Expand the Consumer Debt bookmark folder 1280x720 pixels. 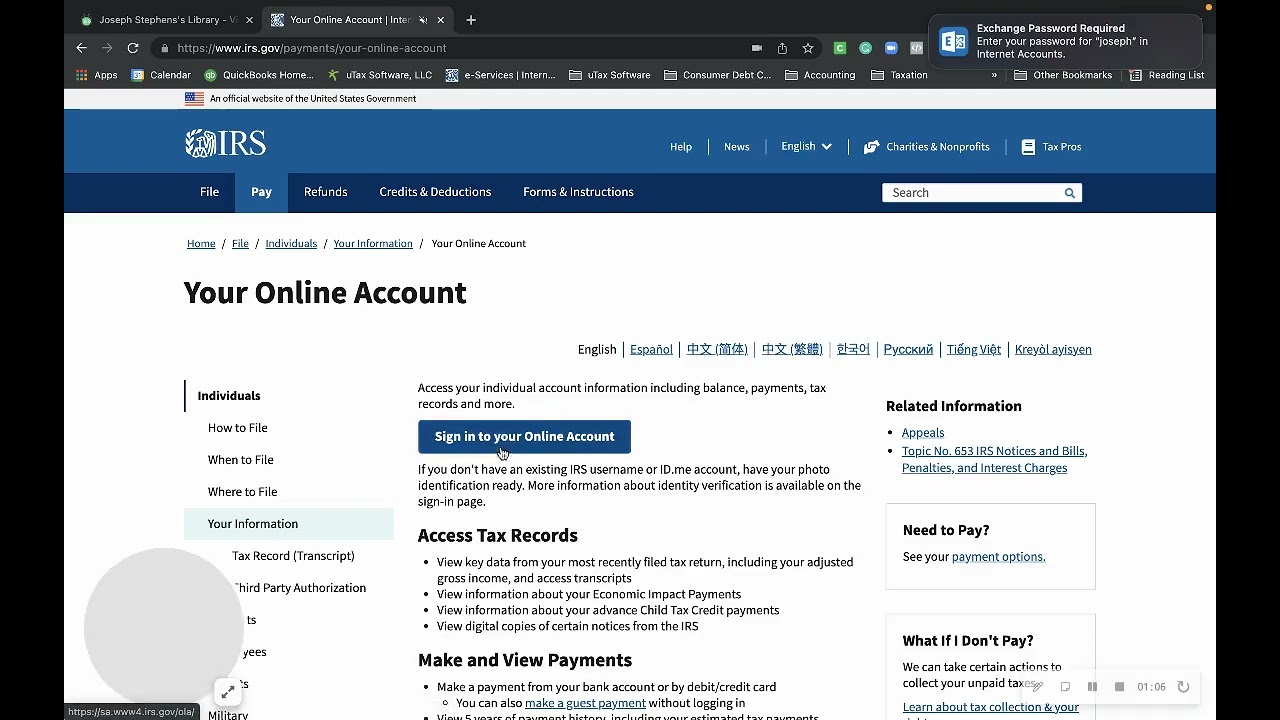point(718,75)
